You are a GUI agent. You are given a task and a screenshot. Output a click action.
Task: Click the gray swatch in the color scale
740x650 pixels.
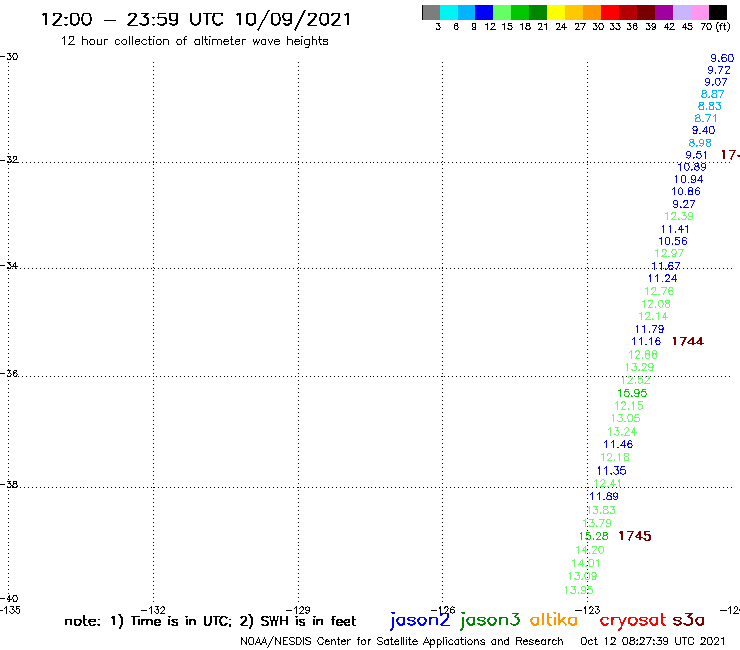click(431, 12)
